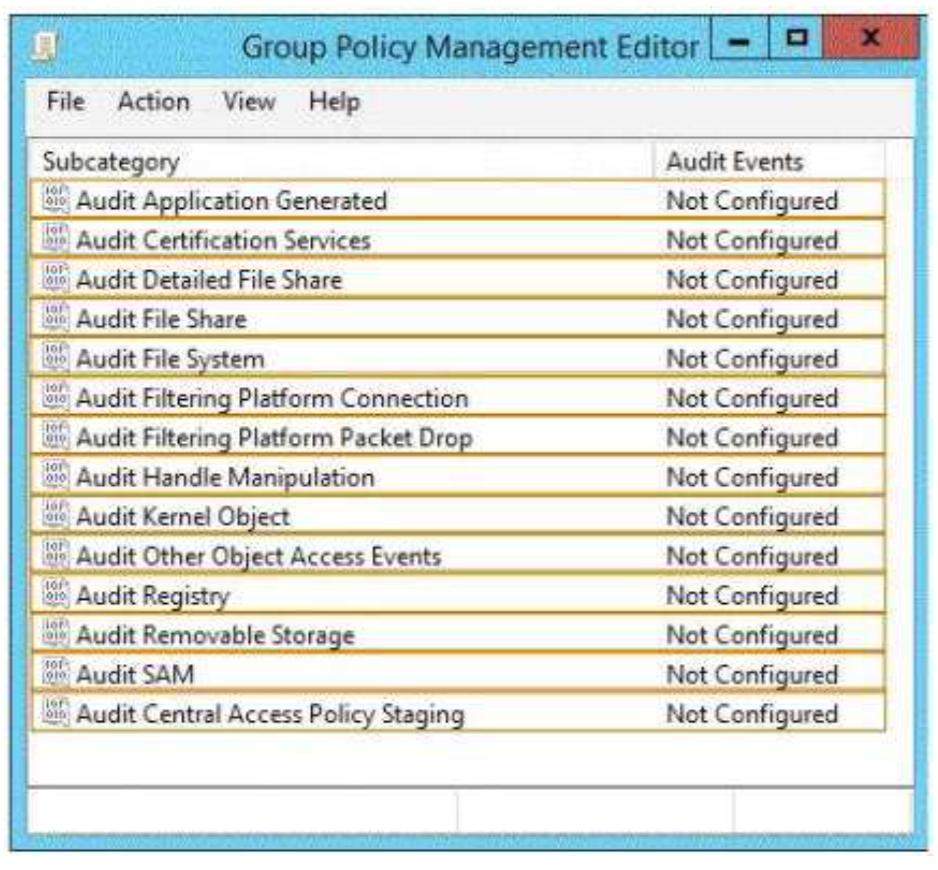
Task: Click the Audit Certification Services policy icon
Action: [x=55, y=240]
